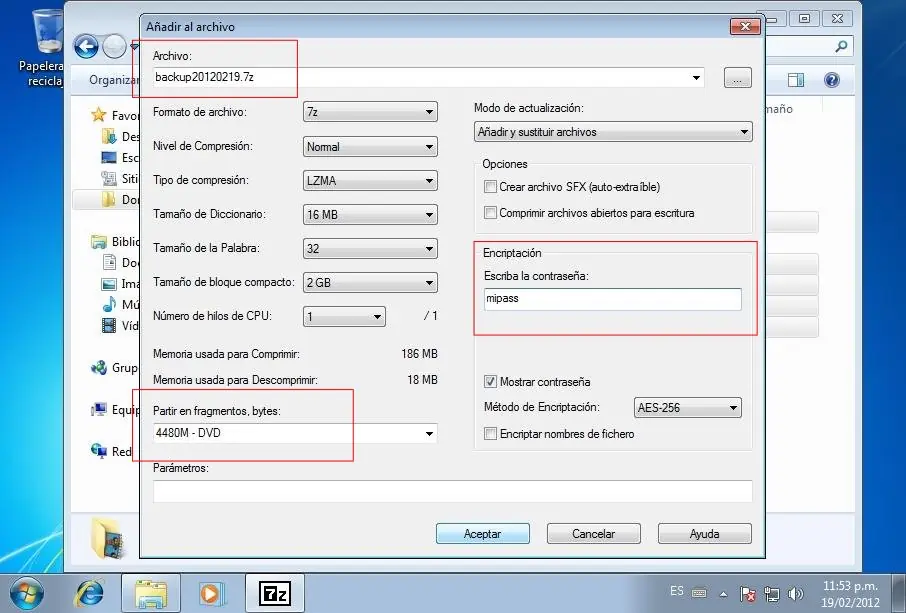
Task: Enable Comprimir archivos abiertos para escritura
Action: 491,213
